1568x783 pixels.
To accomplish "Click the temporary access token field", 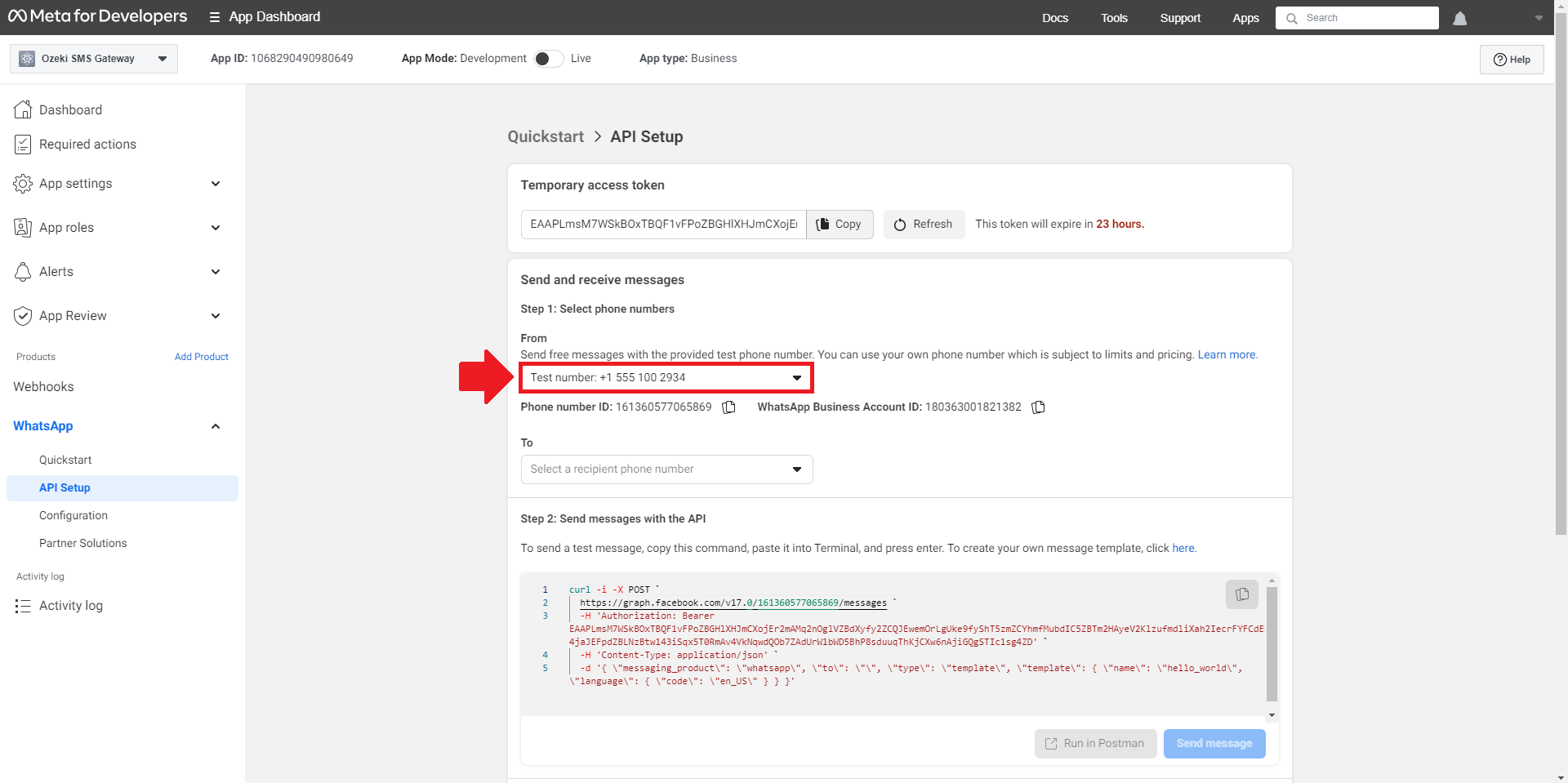I will tap(663, 225).
